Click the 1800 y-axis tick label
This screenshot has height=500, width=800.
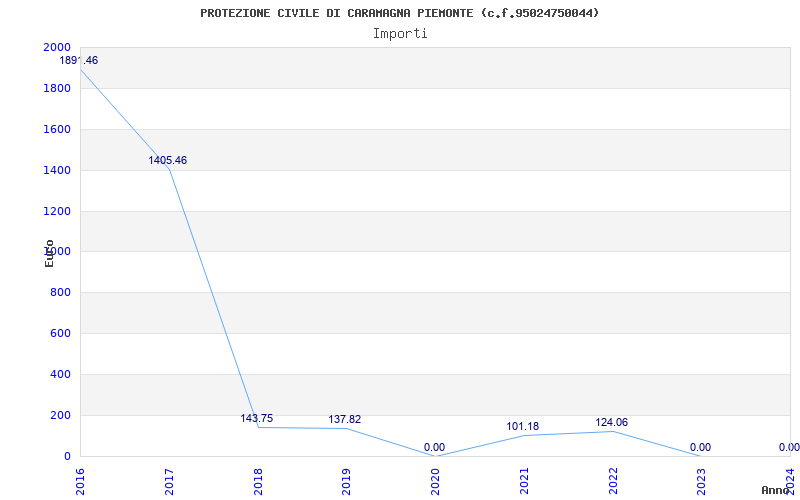tap(57, 89)
